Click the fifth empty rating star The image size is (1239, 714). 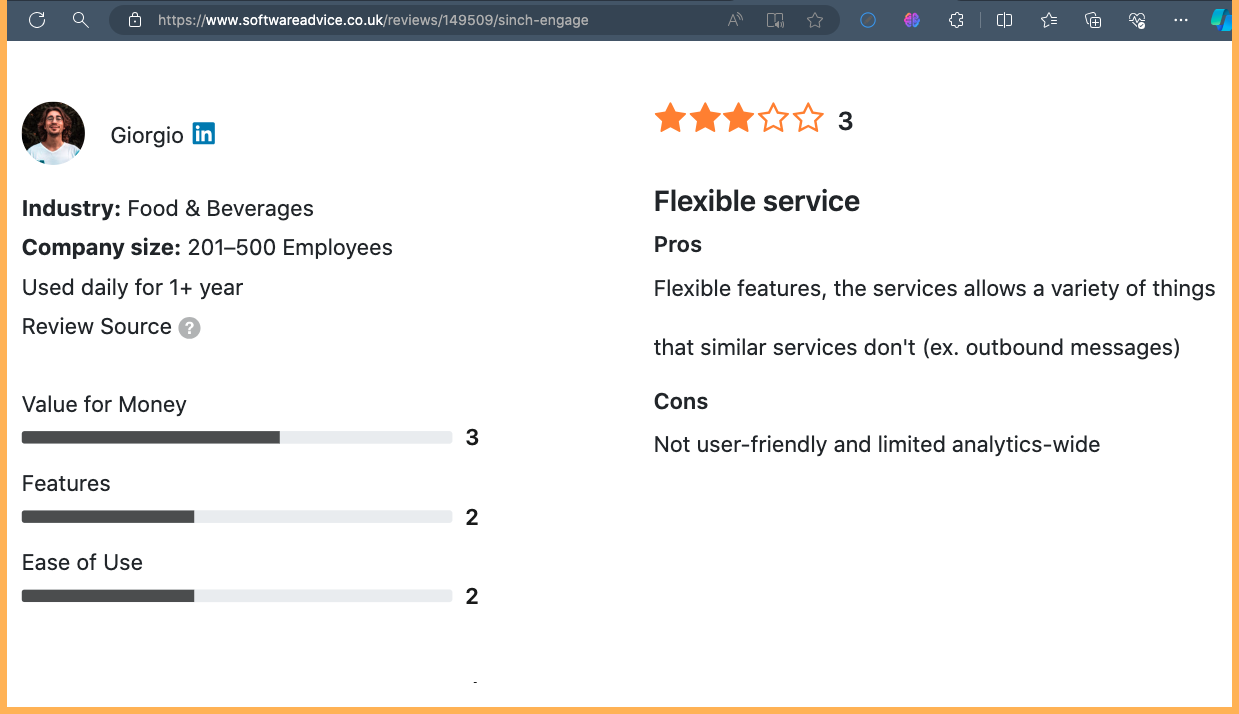(807, 119)
